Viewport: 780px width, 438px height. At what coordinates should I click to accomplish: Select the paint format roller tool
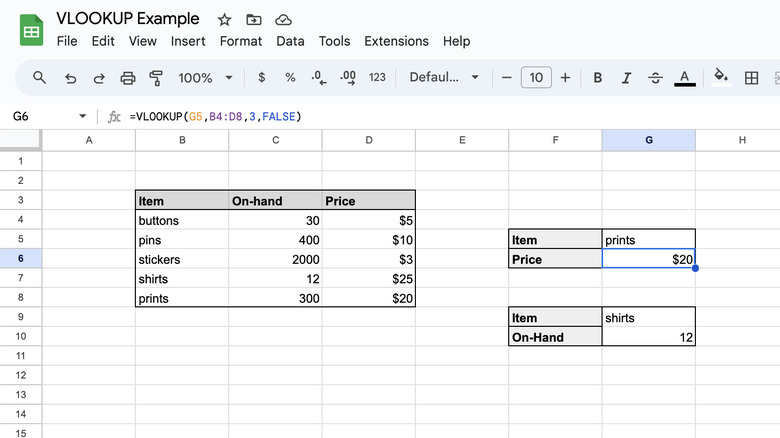click(x=156, y=77)
